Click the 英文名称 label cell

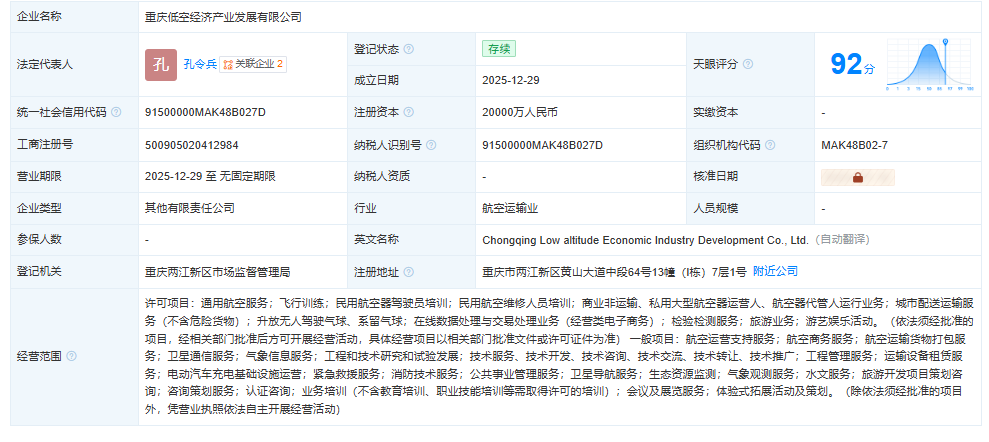[x=411, y=240]
